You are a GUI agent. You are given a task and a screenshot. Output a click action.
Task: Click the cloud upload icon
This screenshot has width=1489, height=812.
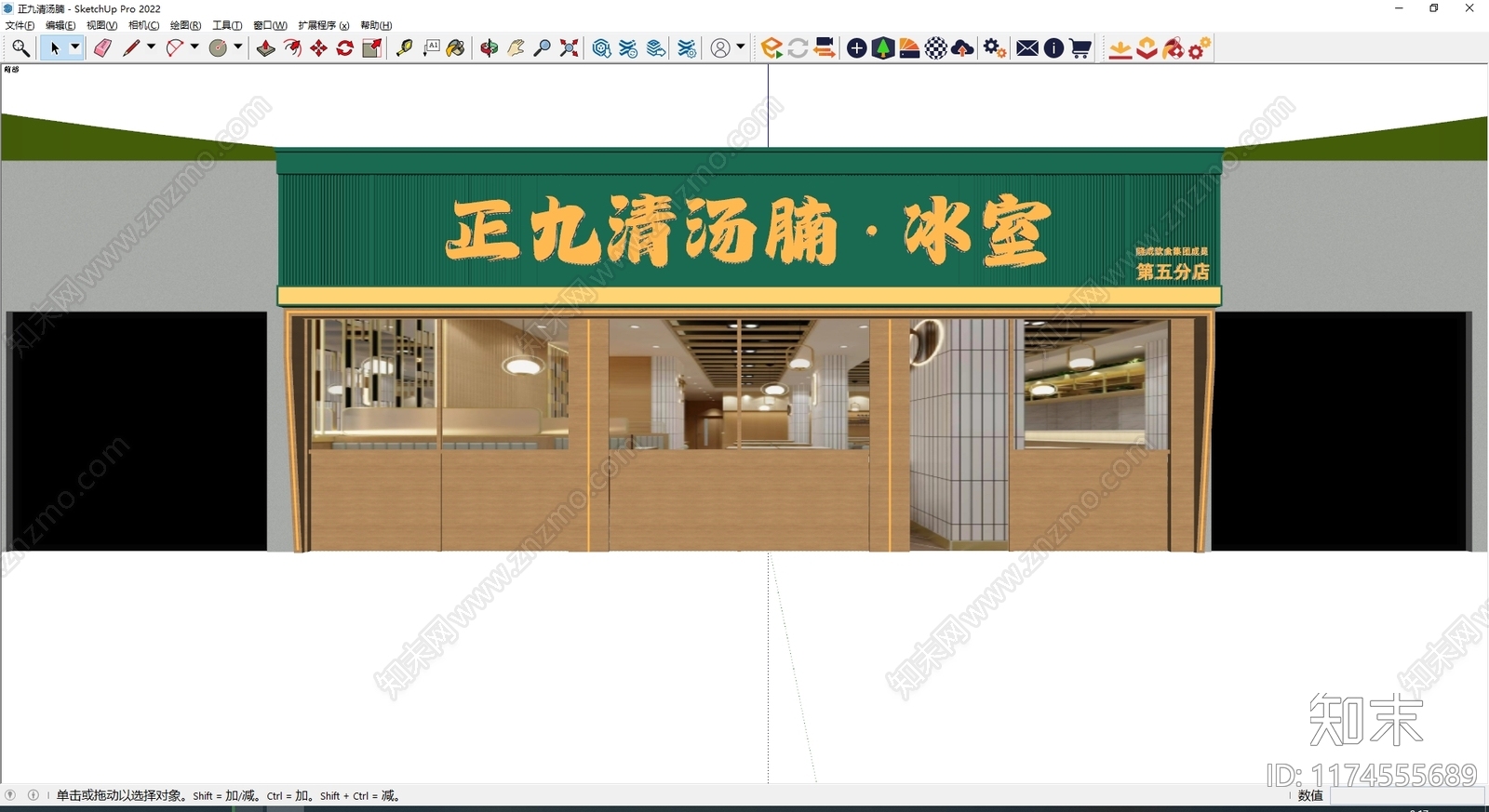coord(963,48)
